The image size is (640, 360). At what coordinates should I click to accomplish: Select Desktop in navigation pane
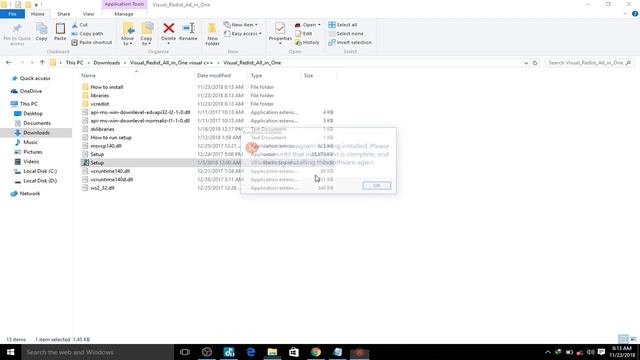(33, 113)
